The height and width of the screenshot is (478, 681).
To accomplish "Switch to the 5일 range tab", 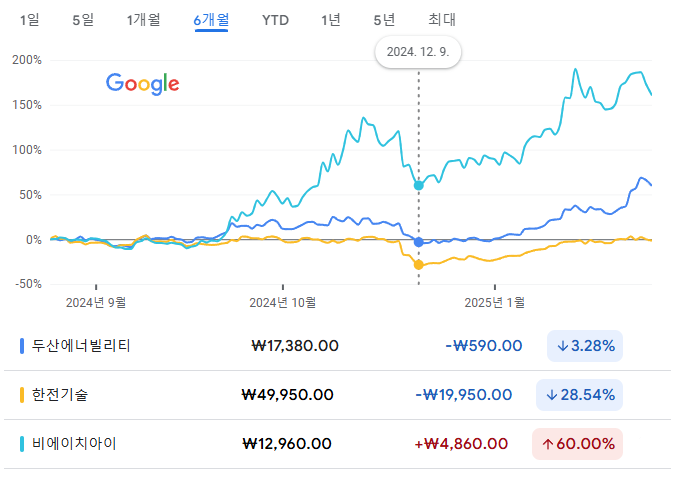I will [x=83, y=20].
